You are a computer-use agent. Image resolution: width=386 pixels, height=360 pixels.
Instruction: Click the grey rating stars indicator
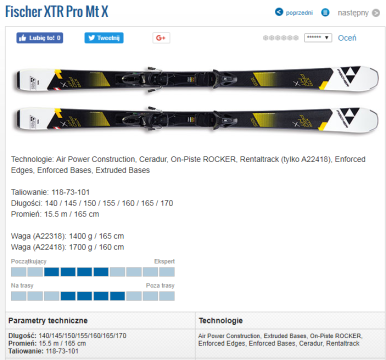coord(281,38)
